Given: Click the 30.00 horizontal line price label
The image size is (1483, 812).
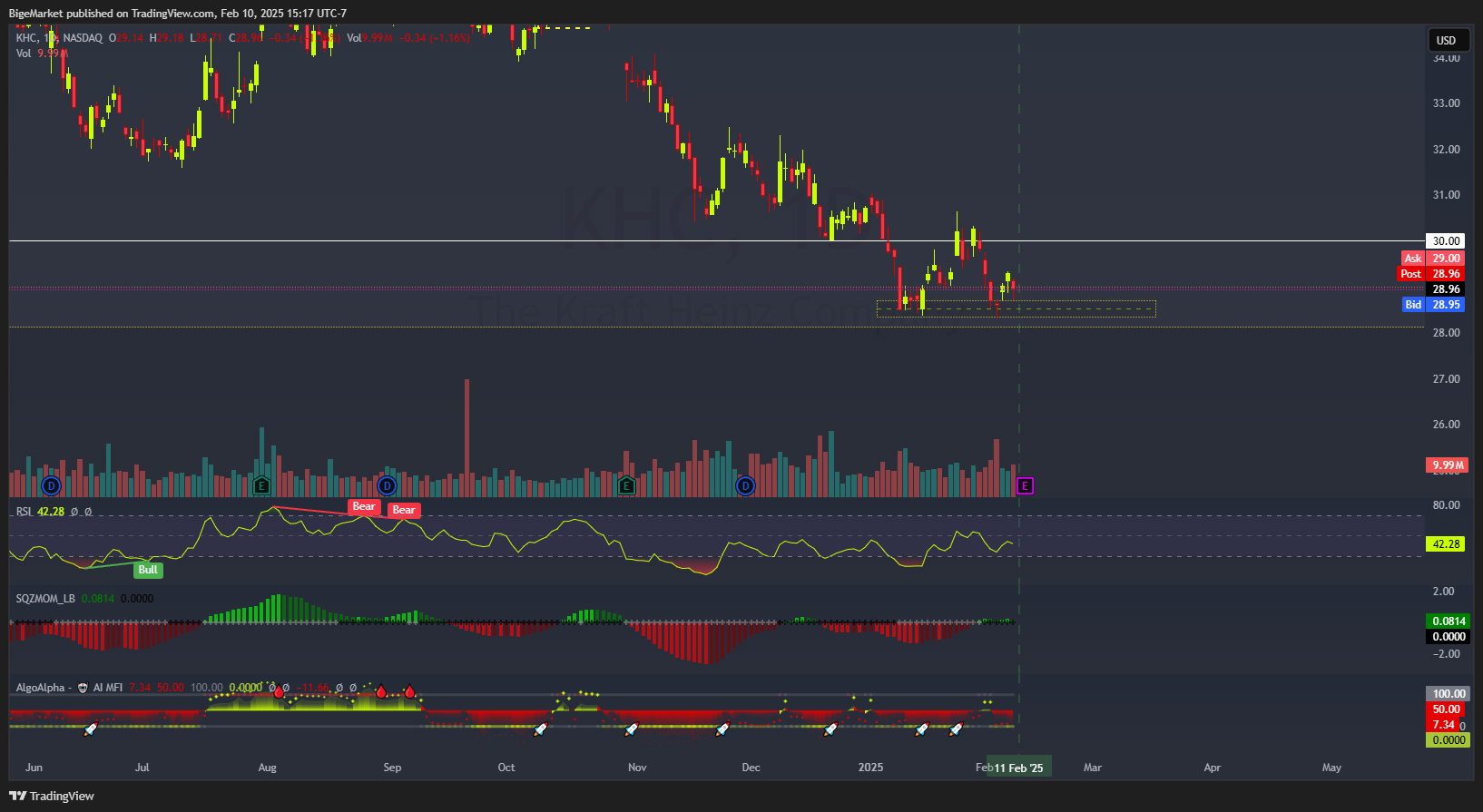Looking at the screenshot, I should pyautogui.click(x=1446, y=241).
